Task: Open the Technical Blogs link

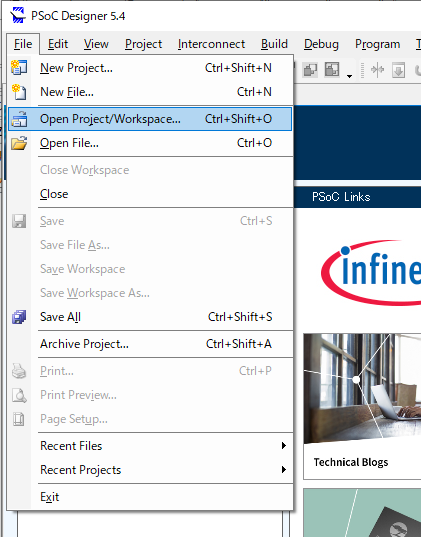Action: click(351, 462)
